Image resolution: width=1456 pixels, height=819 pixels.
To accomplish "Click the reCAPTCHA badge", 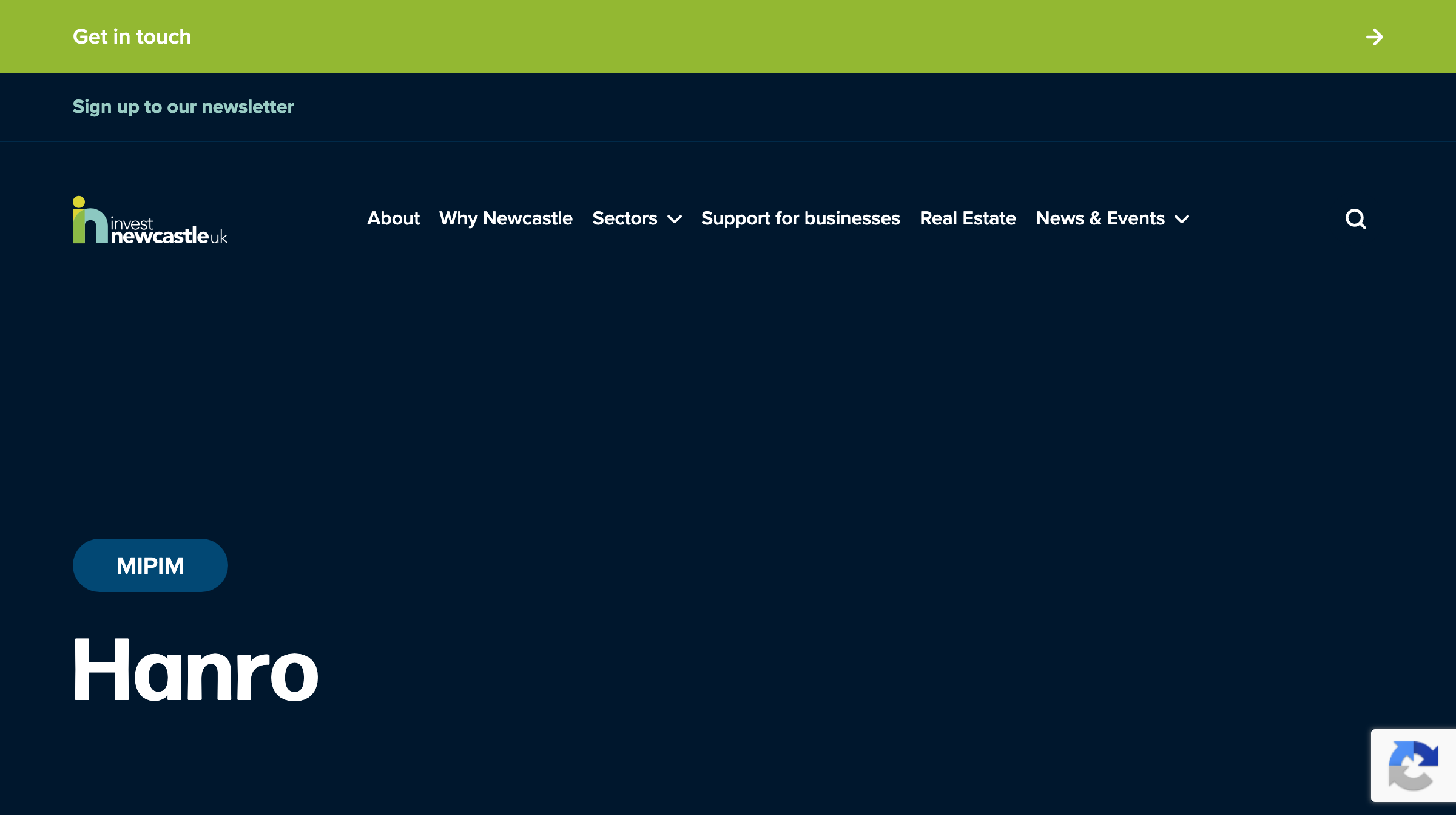I will 1414,766.
